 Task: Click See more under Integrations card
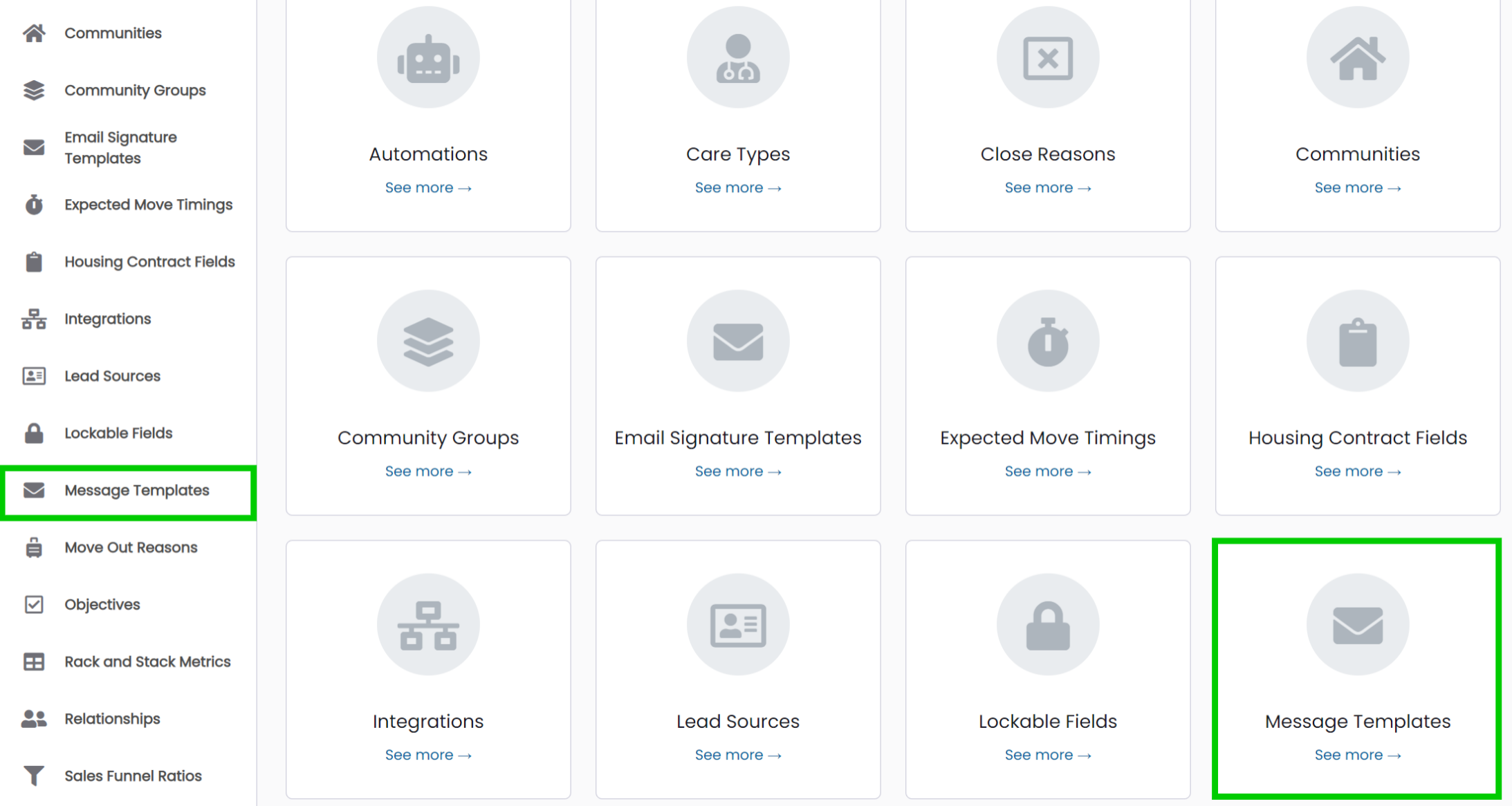[x=428, y=754]
